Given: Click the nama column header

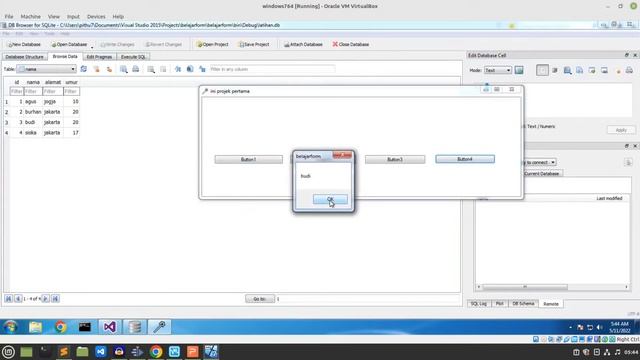Looking at the screenshot, I should click(33, 82).
